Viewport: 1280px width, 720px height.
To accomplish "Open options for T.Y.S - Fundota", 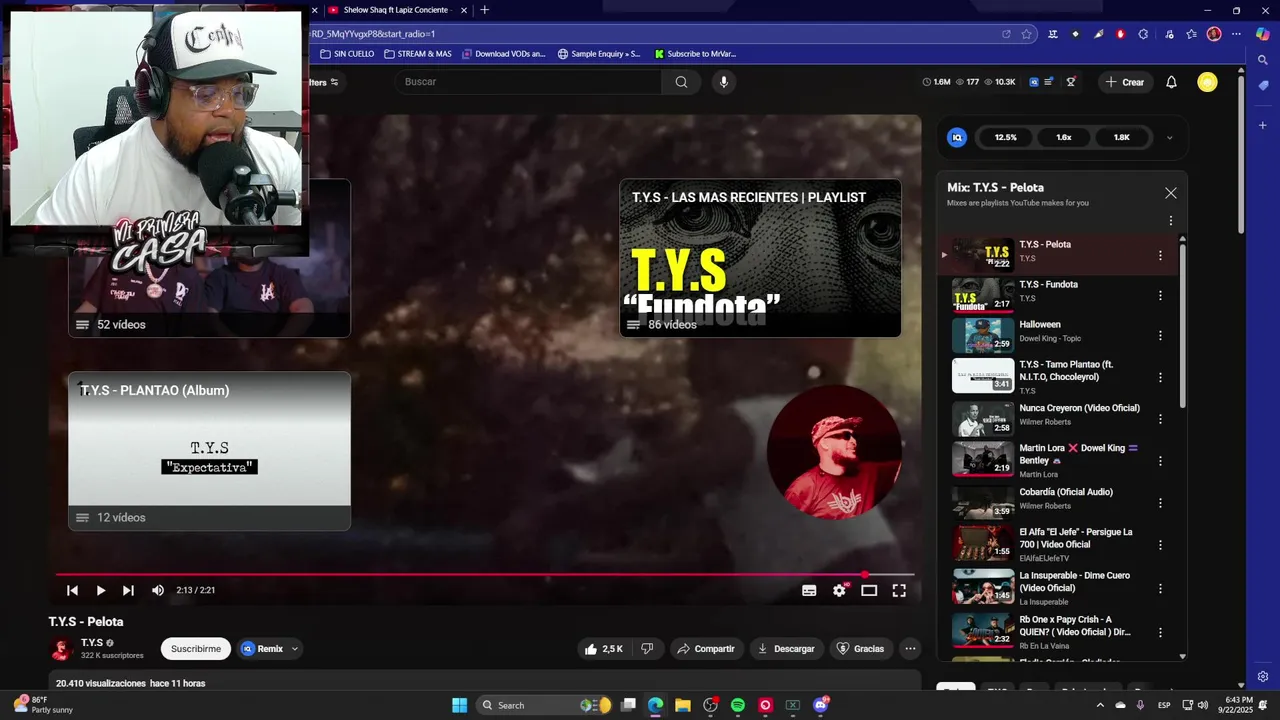I will click(x=1160, y=296).
